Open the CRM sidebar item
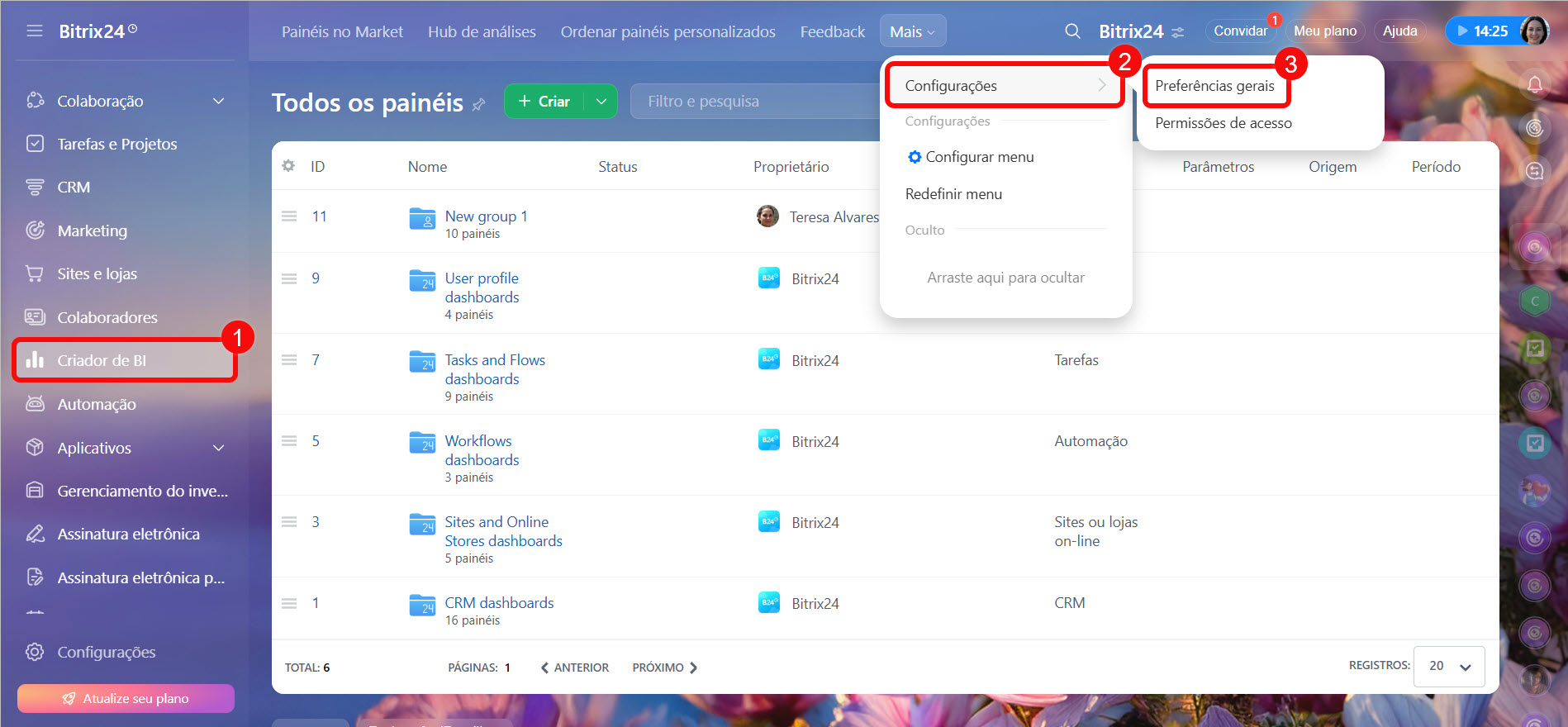The width and height of the screenshot is (1568, 727). click(x=74, y=188)
